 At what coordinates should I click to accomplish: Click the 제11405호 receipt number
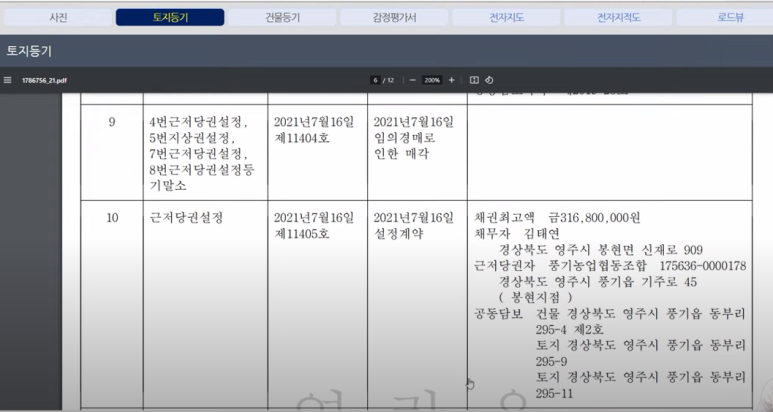click(302, 234)
